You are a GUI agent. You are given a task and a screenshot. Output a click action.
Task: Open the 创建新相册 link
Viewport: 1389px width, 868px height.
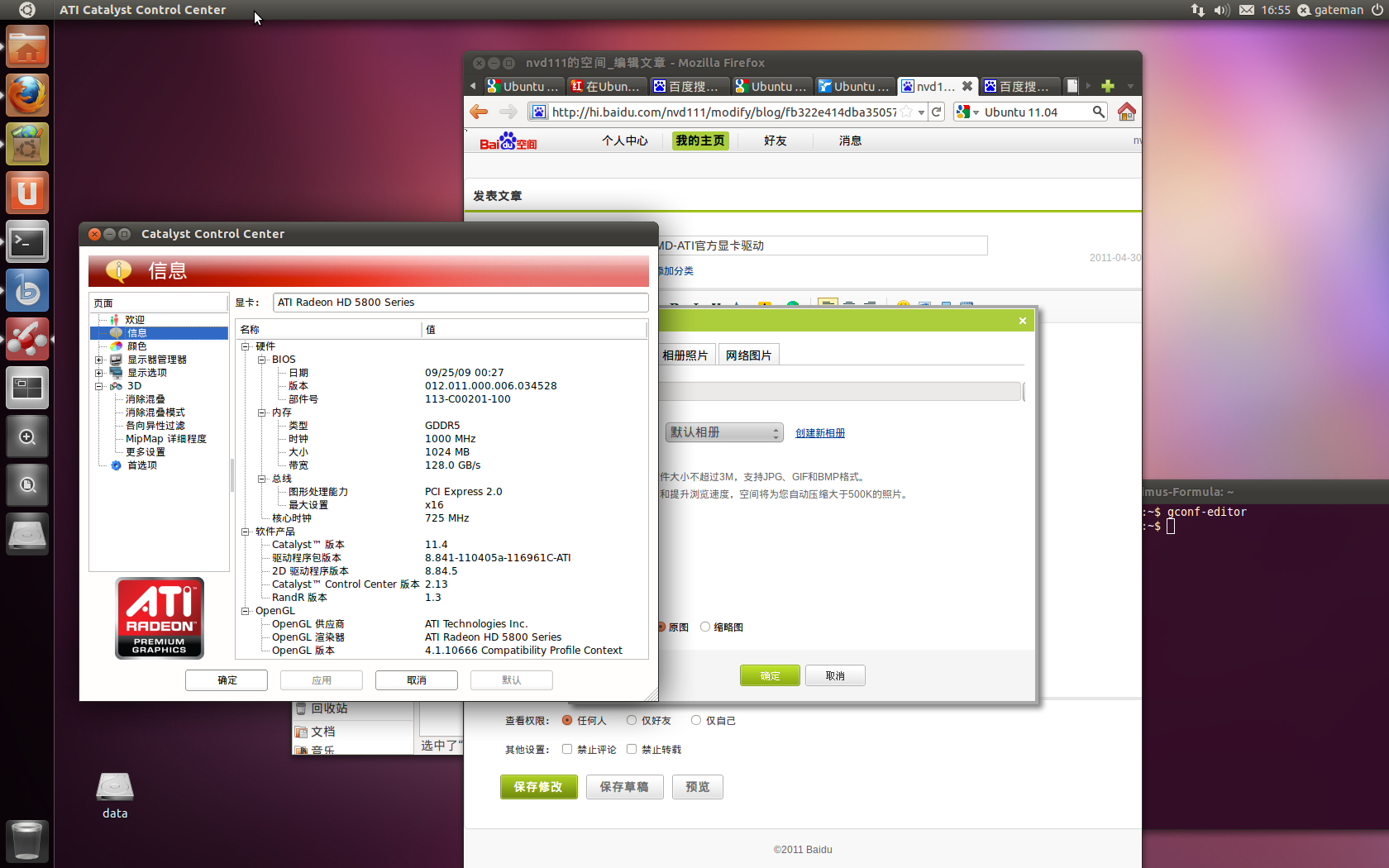(x=819, y=432)
